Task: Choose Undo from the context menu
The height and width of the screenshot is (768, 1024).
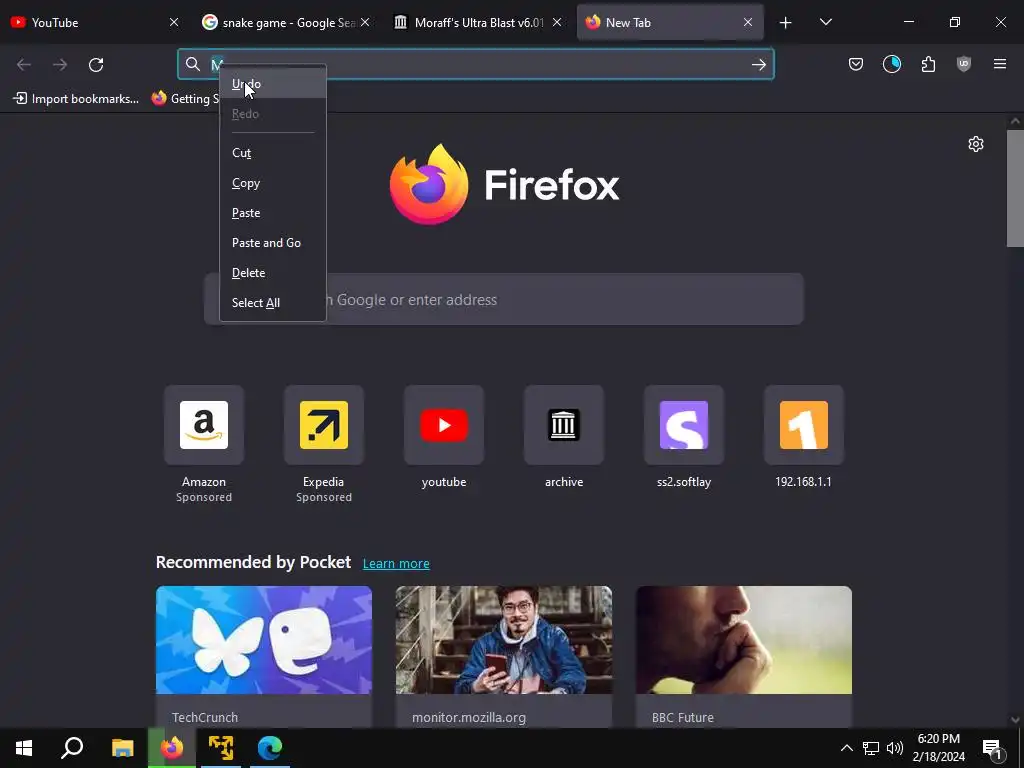Action: [273, 84]
